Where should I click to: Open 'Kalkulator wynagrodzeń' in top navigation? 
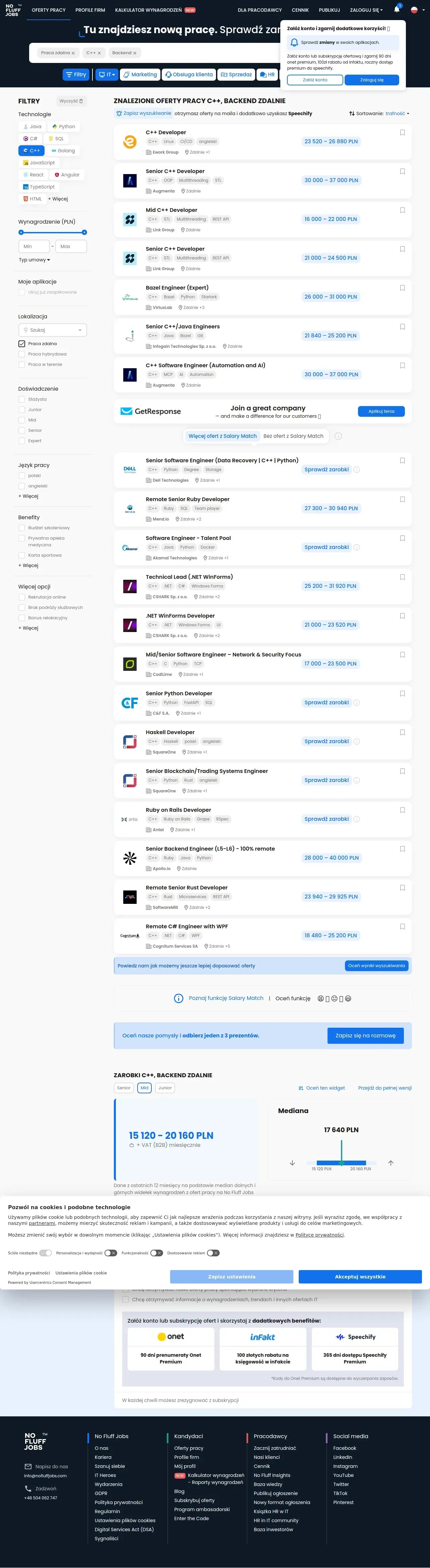(149, 10)
